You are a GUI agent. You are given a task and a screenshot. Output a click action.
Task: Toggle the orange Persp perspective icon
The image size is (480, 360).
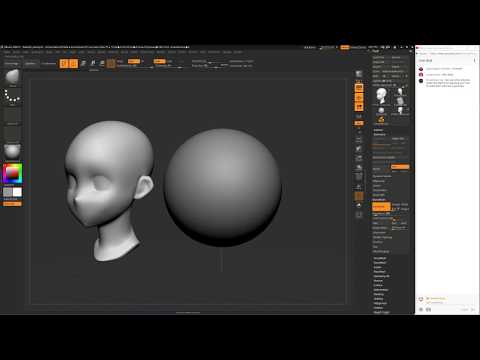pos(359,88)
